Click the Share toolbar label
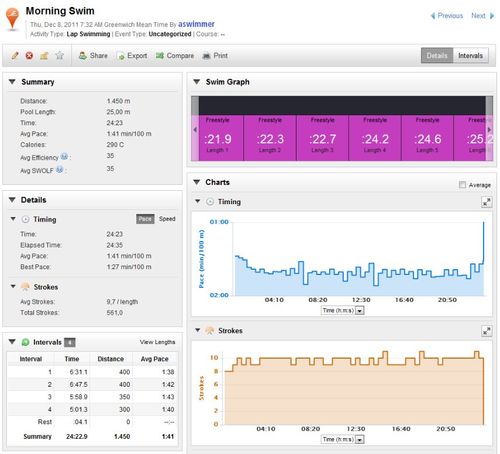The width and height of the screenshot is (500, 454). click(99, 56)
